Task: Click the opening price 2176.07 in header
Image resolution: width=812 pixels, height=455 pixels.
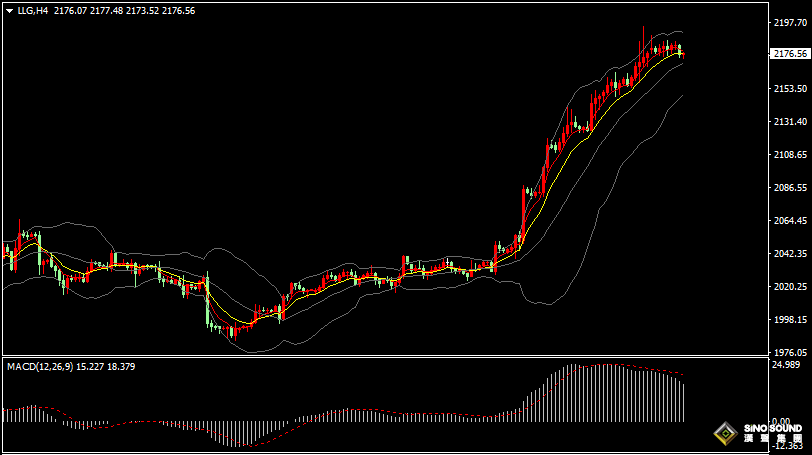Action: tap(71, 10)
